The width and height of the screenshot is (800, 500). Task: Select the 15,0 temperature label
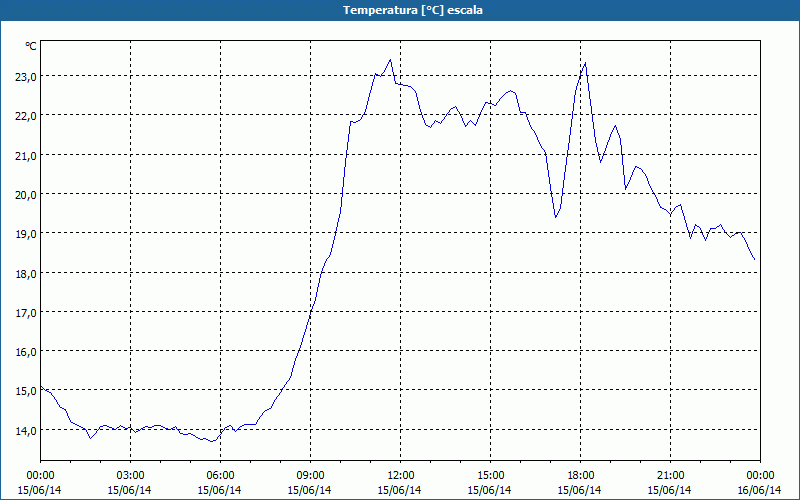point(26,391)
